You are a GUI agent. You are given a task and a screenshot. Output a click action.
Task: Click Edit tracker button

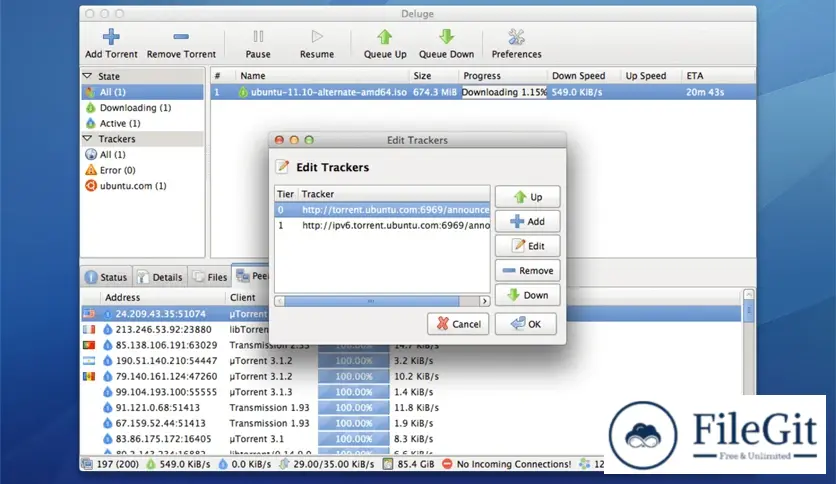coord(527,246)
